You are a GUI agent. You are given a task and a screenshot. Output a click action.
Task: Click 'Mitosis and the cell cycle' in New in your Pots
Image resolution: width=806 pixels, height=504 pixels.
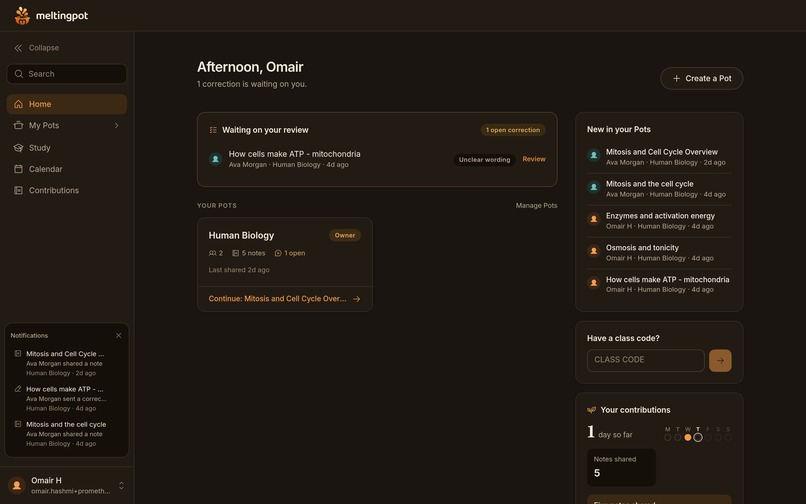650,184
